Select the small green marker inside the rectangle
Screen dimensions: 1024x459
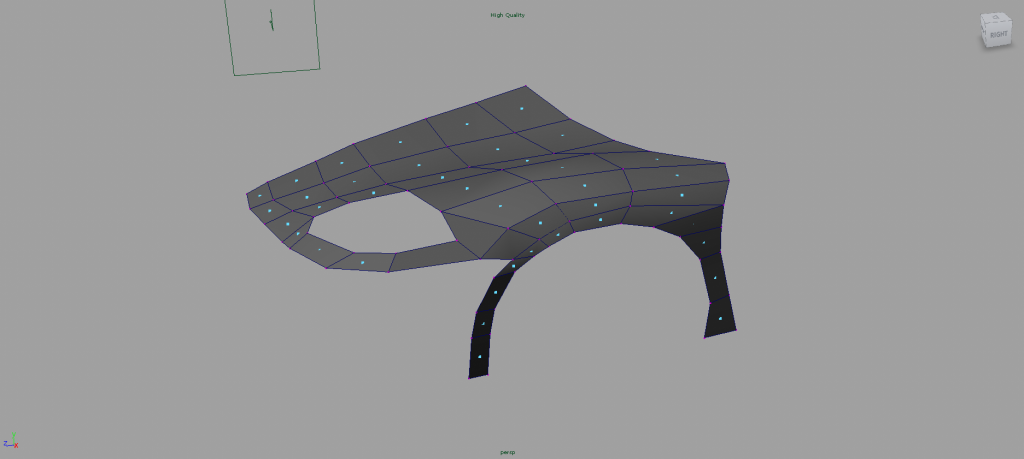coord(270,20)
